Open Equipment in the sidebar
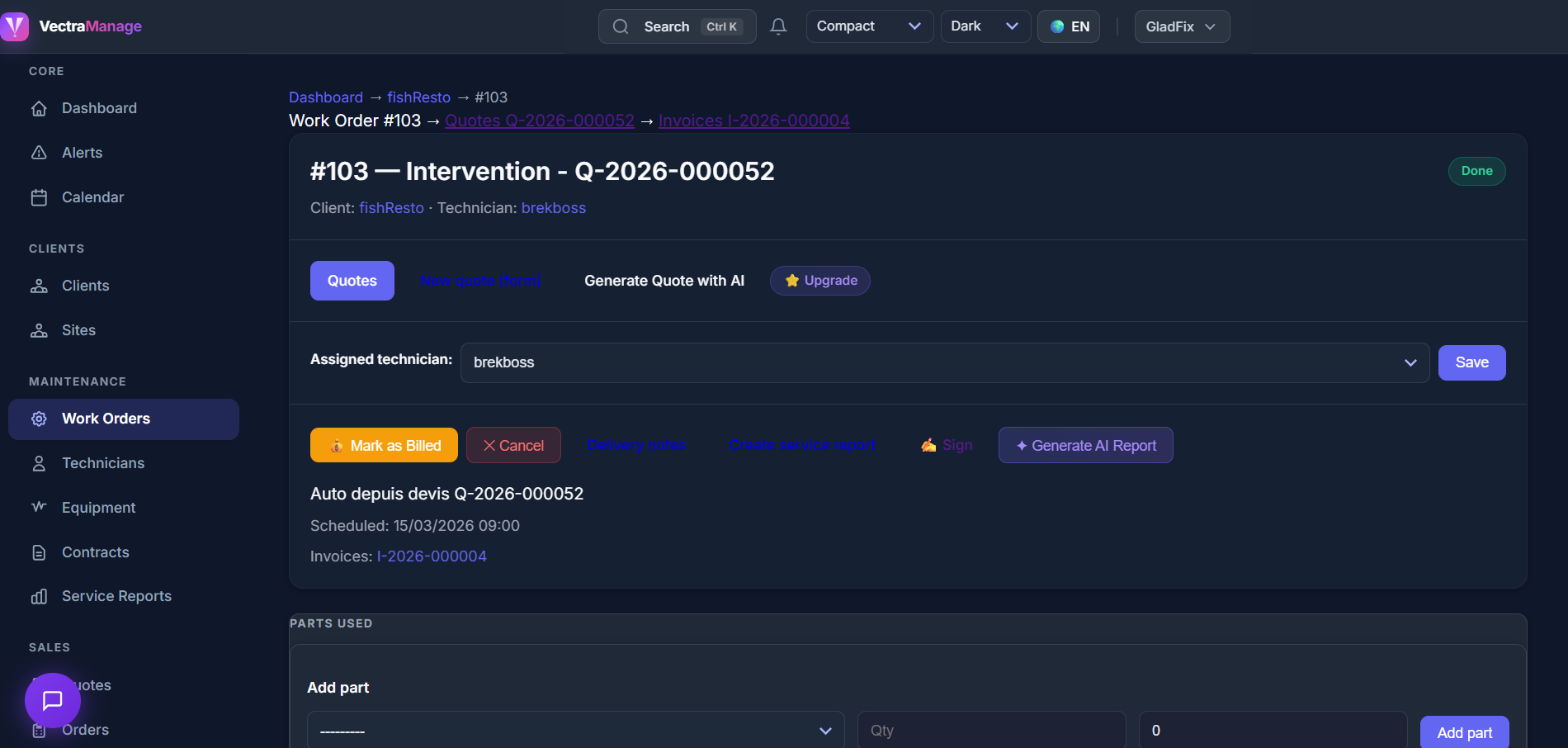Viewport: 1568px width, 748px height. [x=124, y=508]
